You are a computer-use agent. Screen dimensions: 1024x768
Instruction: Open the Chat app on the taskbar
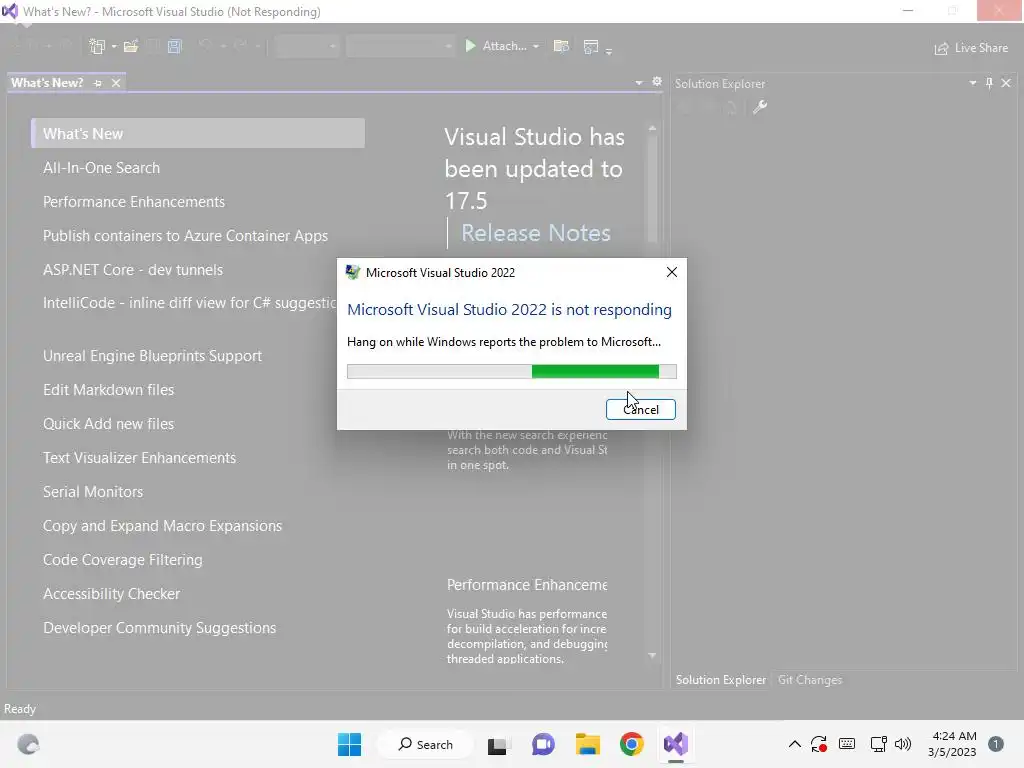pos(543,744)
